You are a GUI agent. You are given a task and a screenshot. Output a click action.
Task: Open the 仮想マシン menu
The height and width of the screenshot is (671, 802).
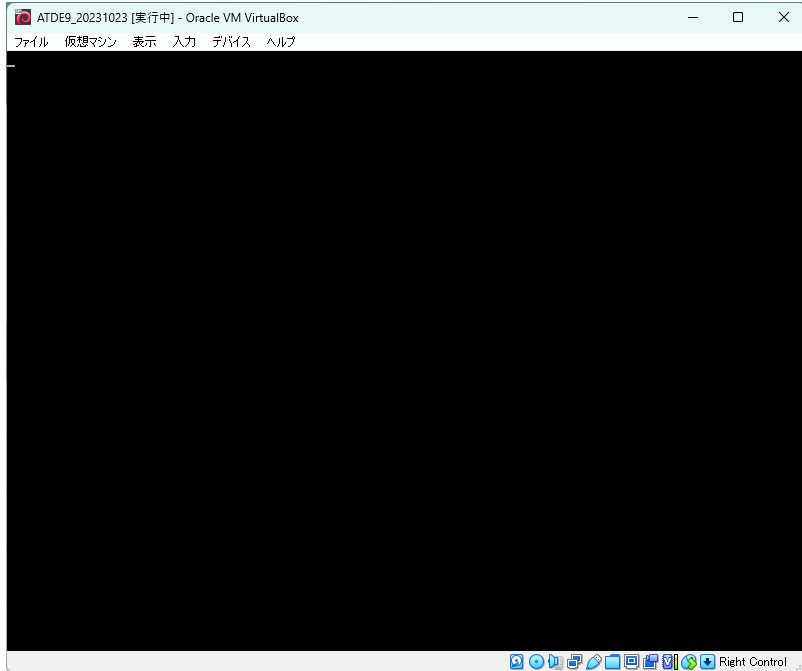(x=91, y=42)
